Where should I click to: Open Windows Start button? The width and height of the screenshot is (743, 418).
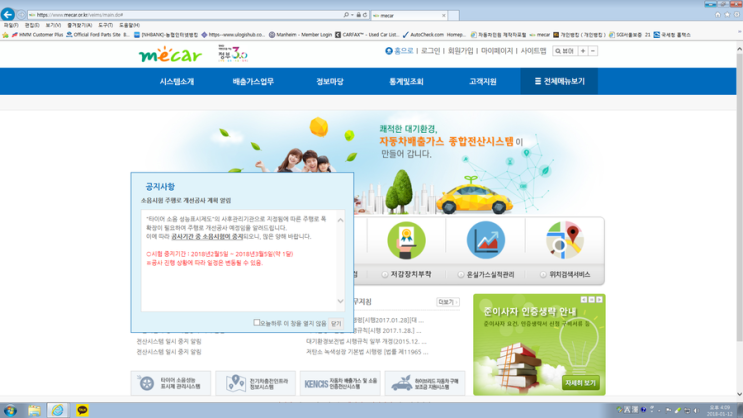(10, 410)
